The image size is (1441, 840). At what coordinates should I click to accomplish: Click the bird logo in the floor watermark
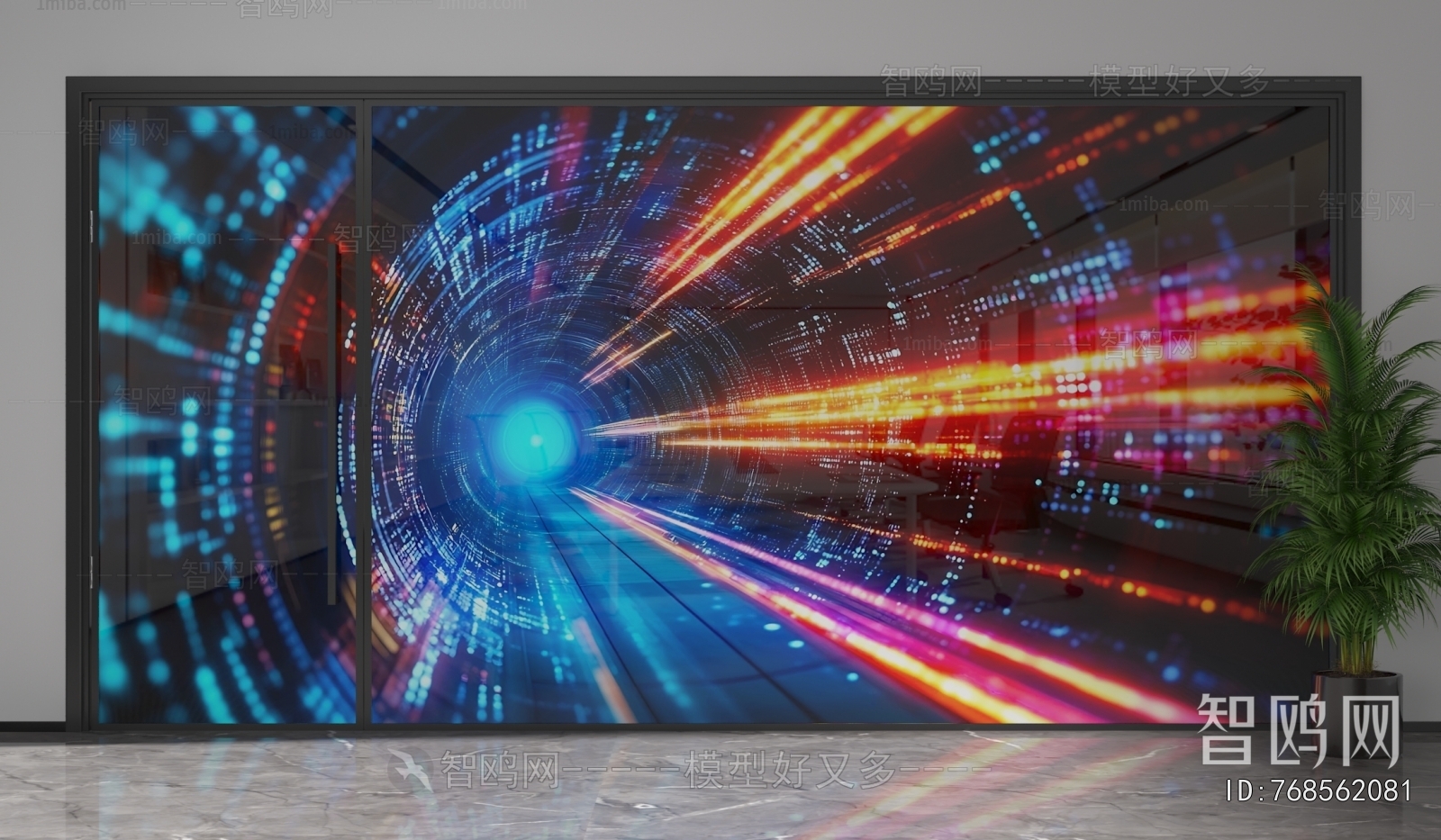pyautogui.click(x=412, y=770)
